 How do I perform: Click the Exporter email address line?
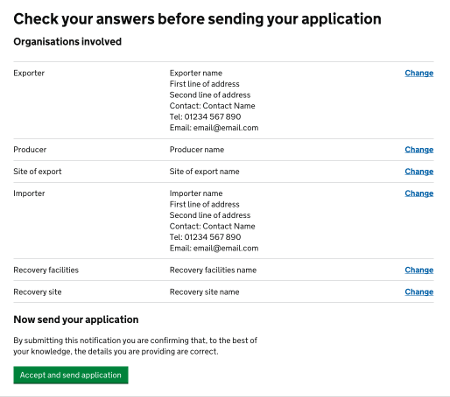214,128
